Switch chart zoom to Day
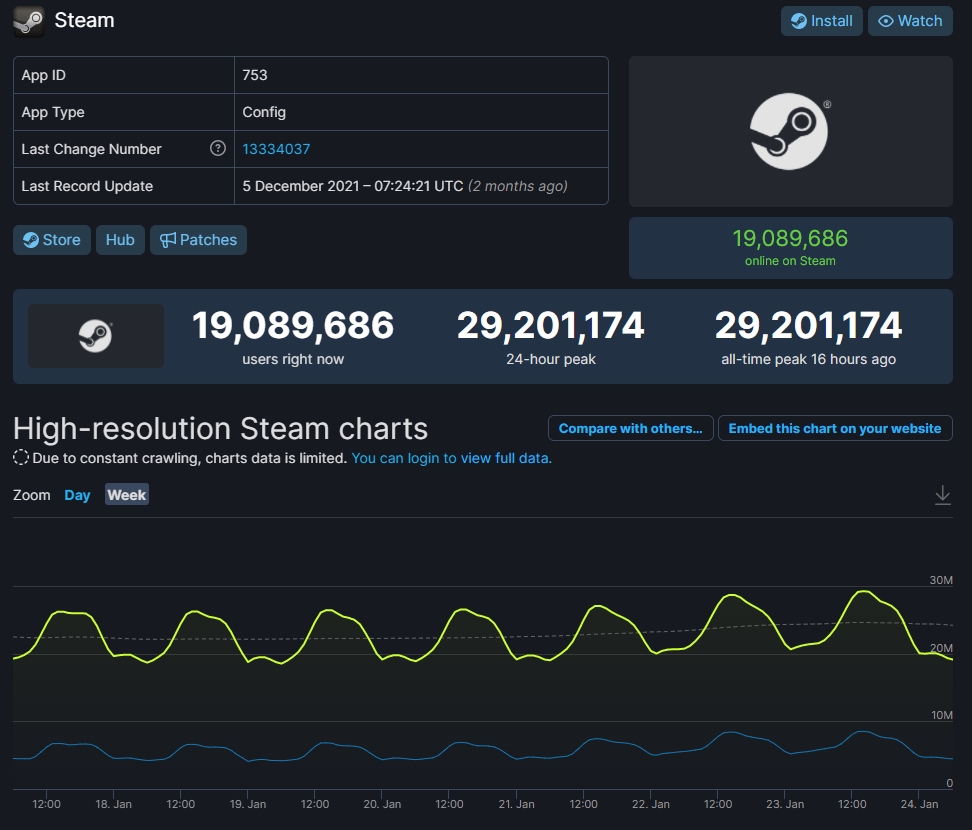The width and height of the screenshot is (972, 830). [x=77, y=495]
